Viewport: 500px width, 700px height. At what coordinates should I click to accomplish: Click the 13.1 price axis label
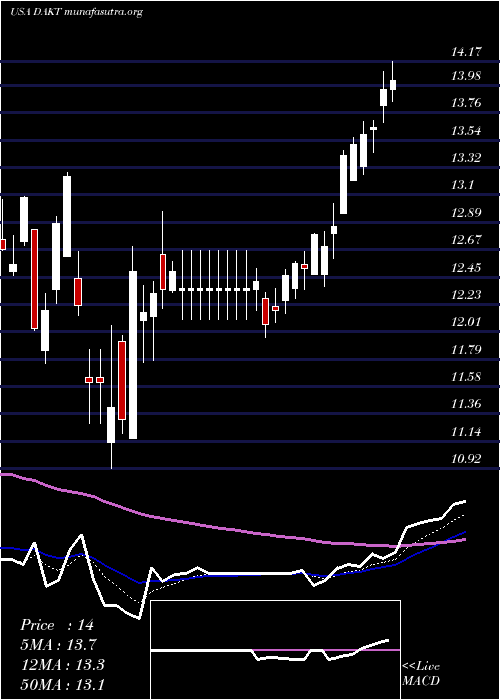tap(462, 185)
